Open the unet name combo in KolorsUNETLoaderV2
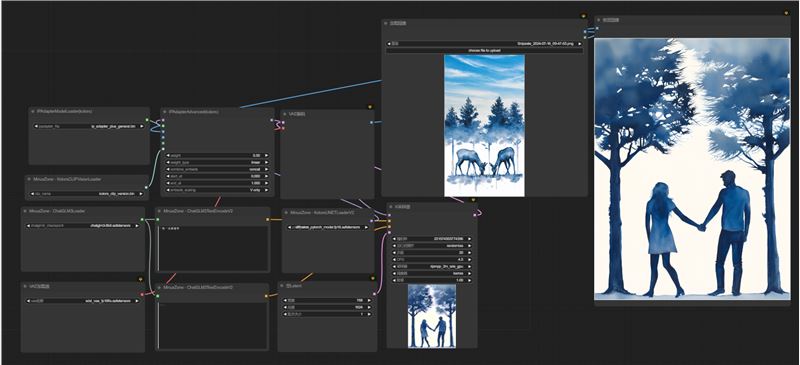 329,227
